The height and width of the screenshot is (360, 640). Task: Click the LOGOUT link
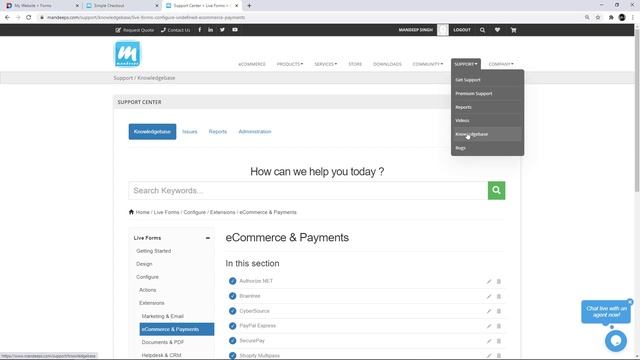pos(462,30)
